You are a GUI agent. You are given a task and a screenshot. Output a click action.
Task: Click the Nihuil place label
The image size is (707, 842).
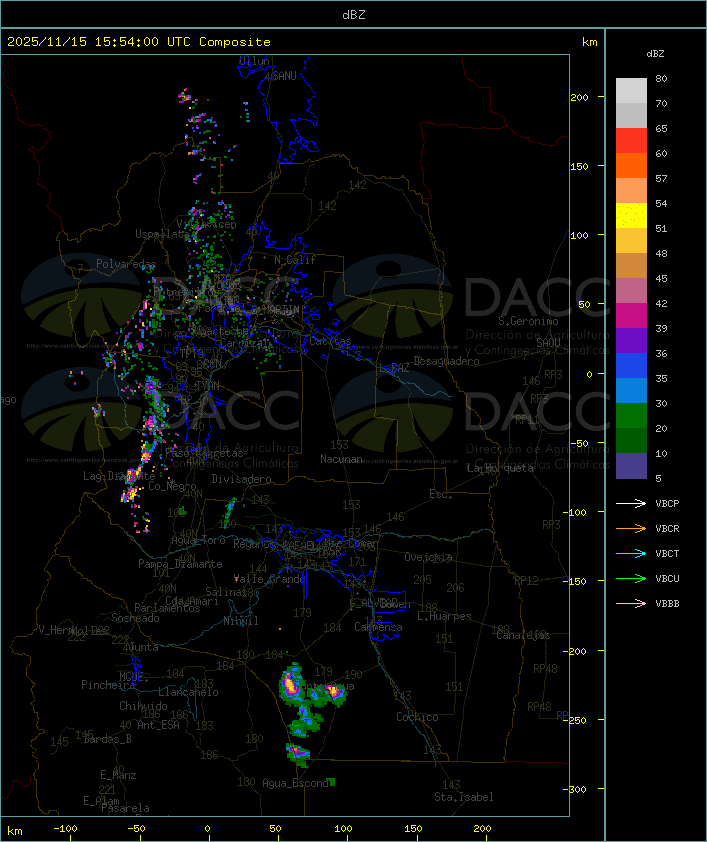click(241, 621)
